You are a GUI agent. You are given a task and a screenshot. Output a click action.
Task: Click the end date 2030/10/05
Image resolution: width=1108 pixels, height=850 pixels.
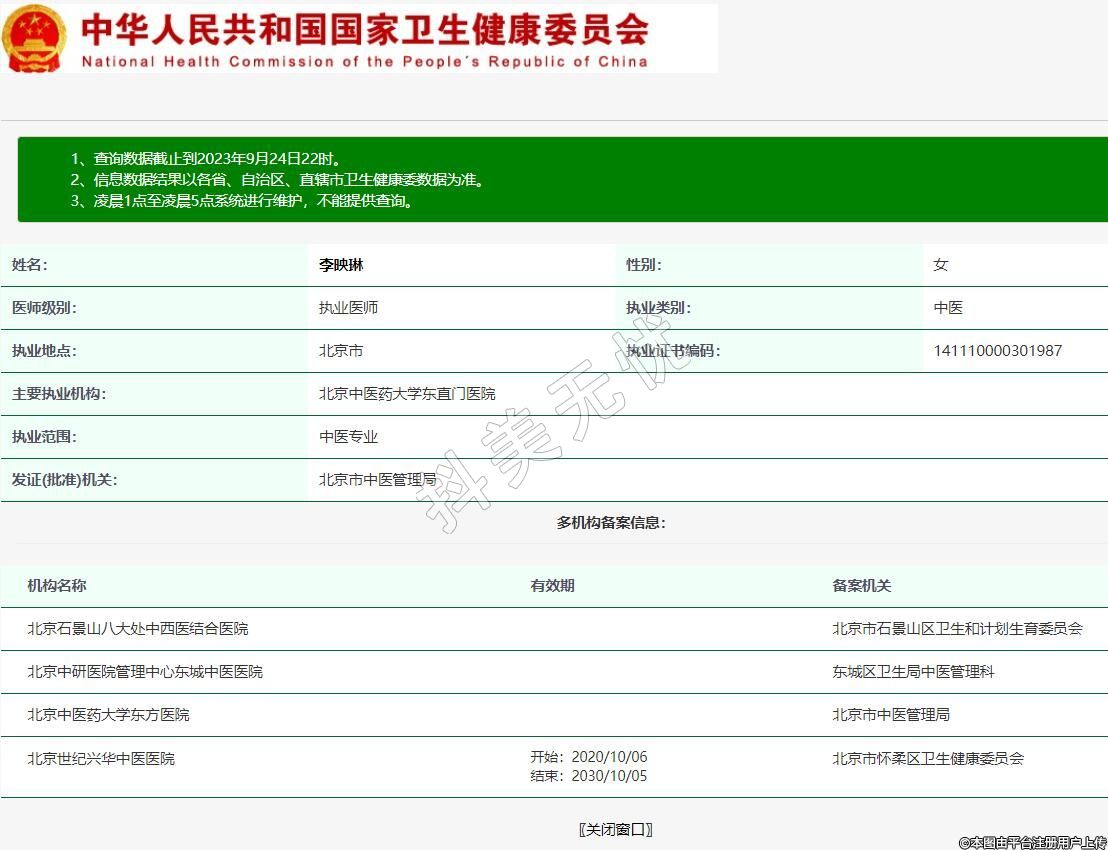click(609, 776)
